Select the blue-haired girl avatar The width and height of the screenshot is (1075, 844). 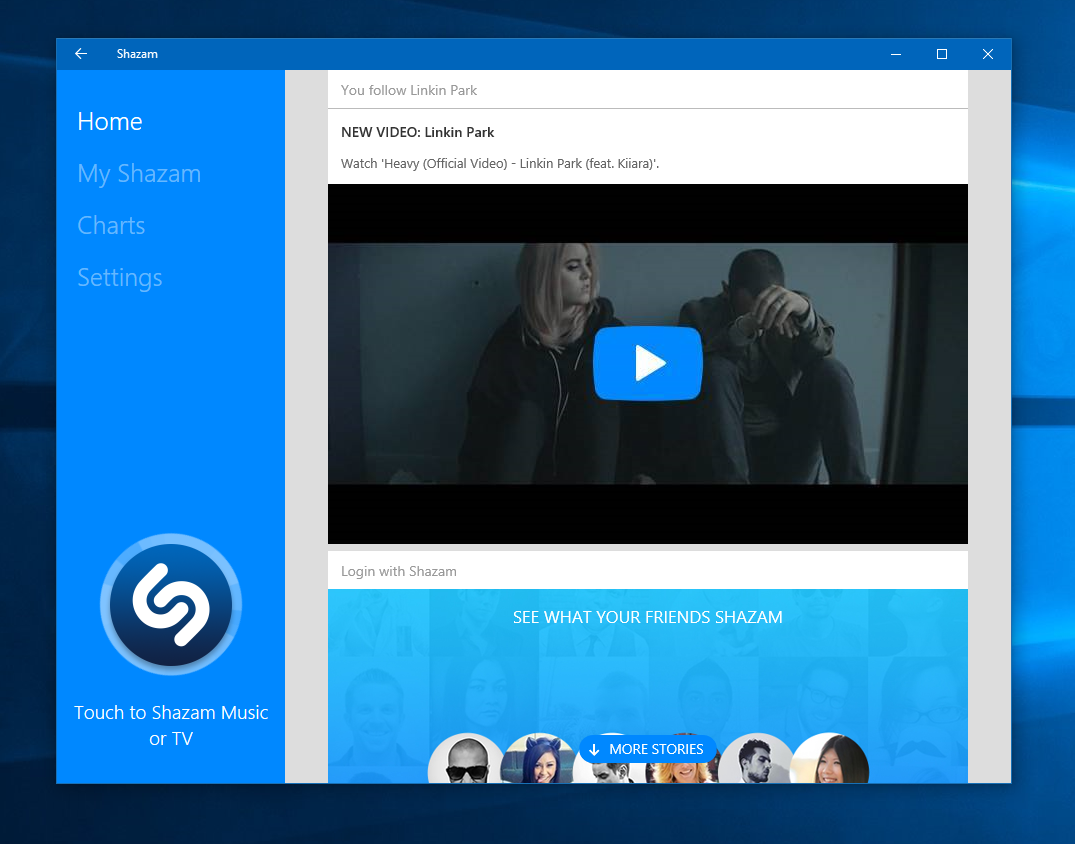tap(540, 759)
